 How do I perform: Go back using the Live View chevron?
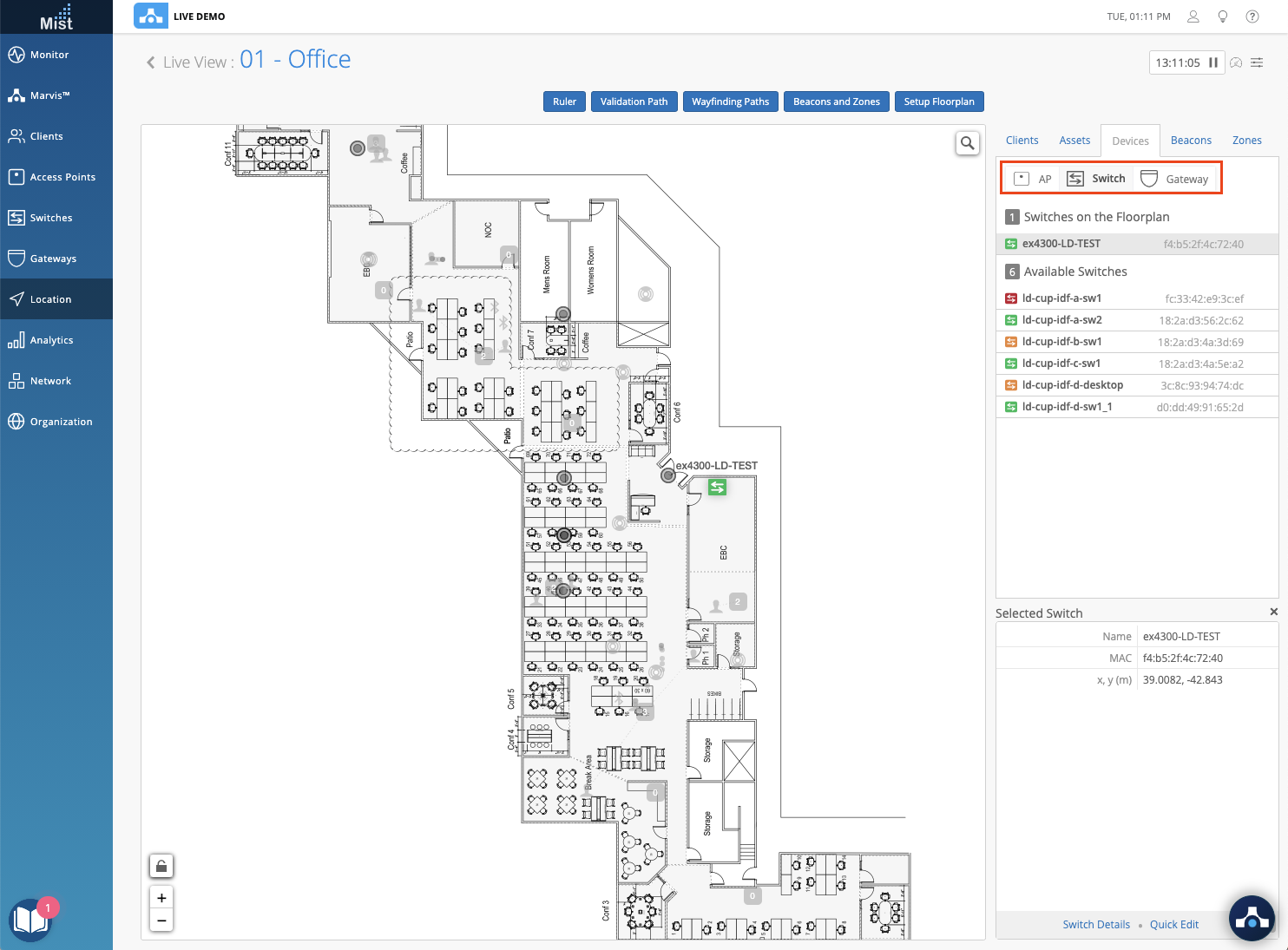[x=151, y=62]
